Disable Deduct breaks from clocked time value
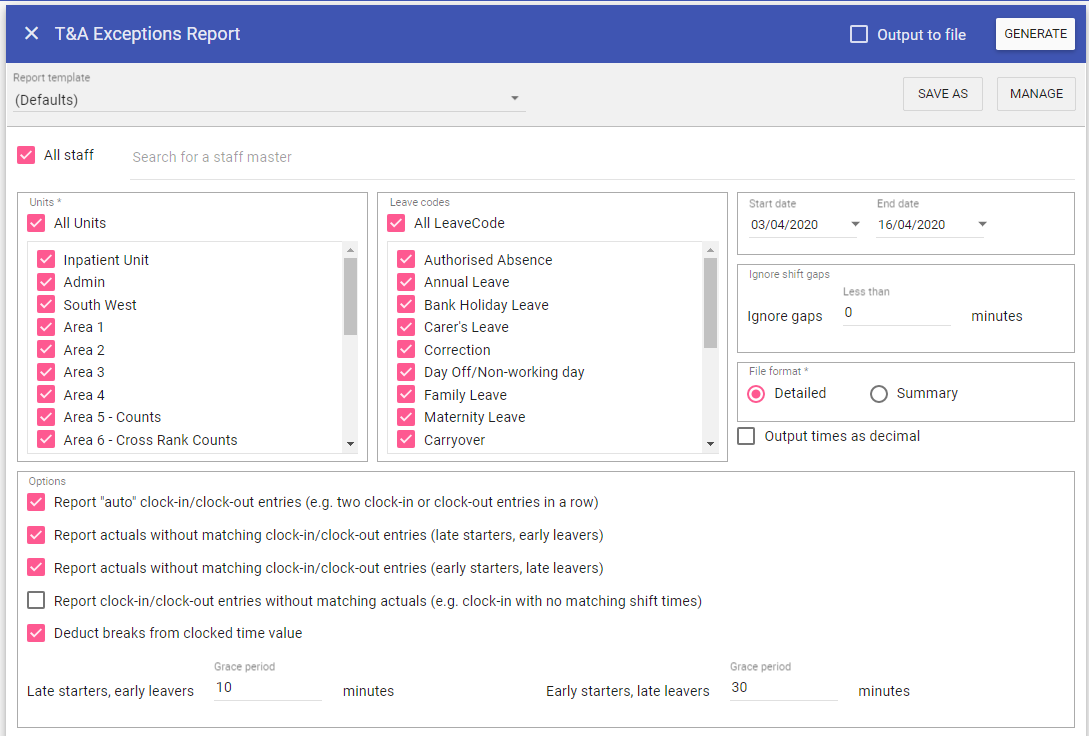This screenshot has height=736, width=1089. [37, 633]
